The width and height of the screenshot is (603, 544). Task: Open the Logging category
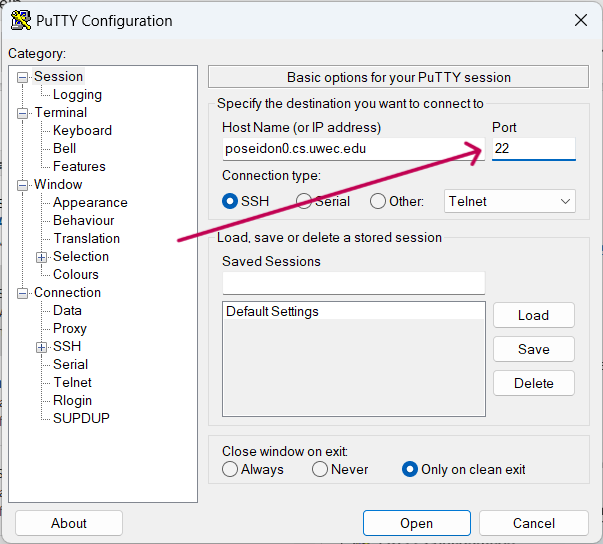77,95
